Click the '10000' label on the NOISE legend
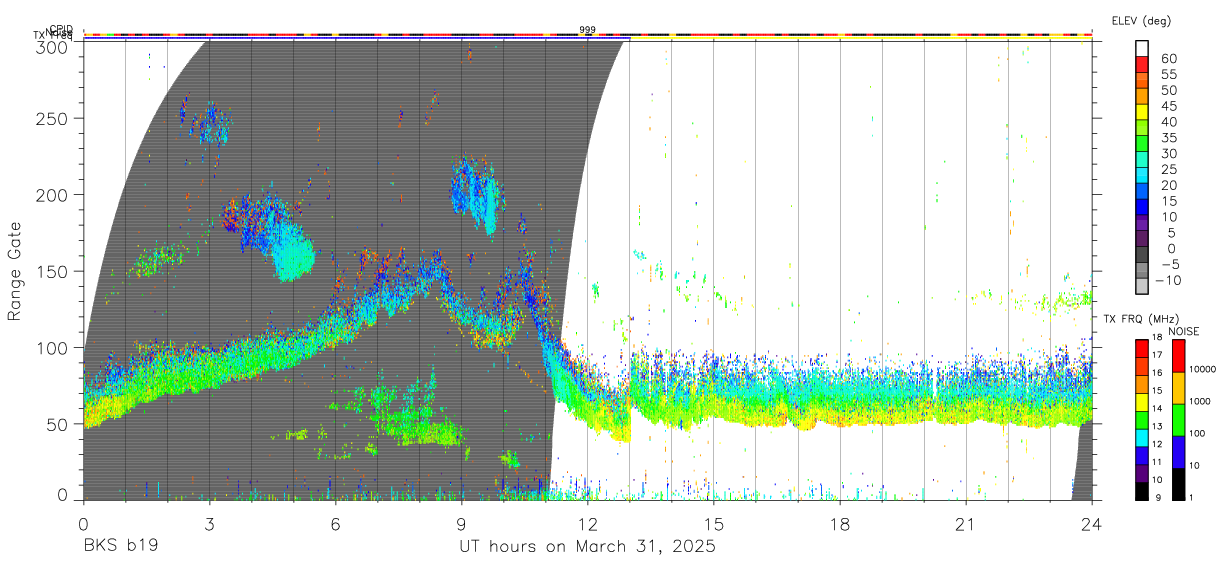Image resolution: width=1228 pixels, height=567 pixels. (x=1203, y=370)
